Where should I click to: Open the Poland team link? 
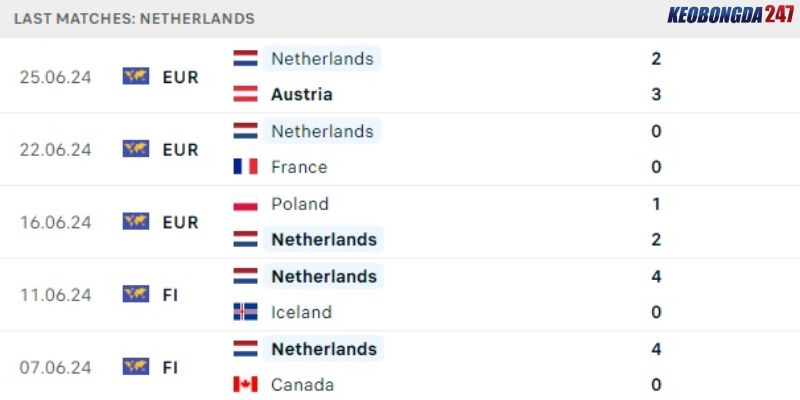pyautogui.click(x=299, y=204)
